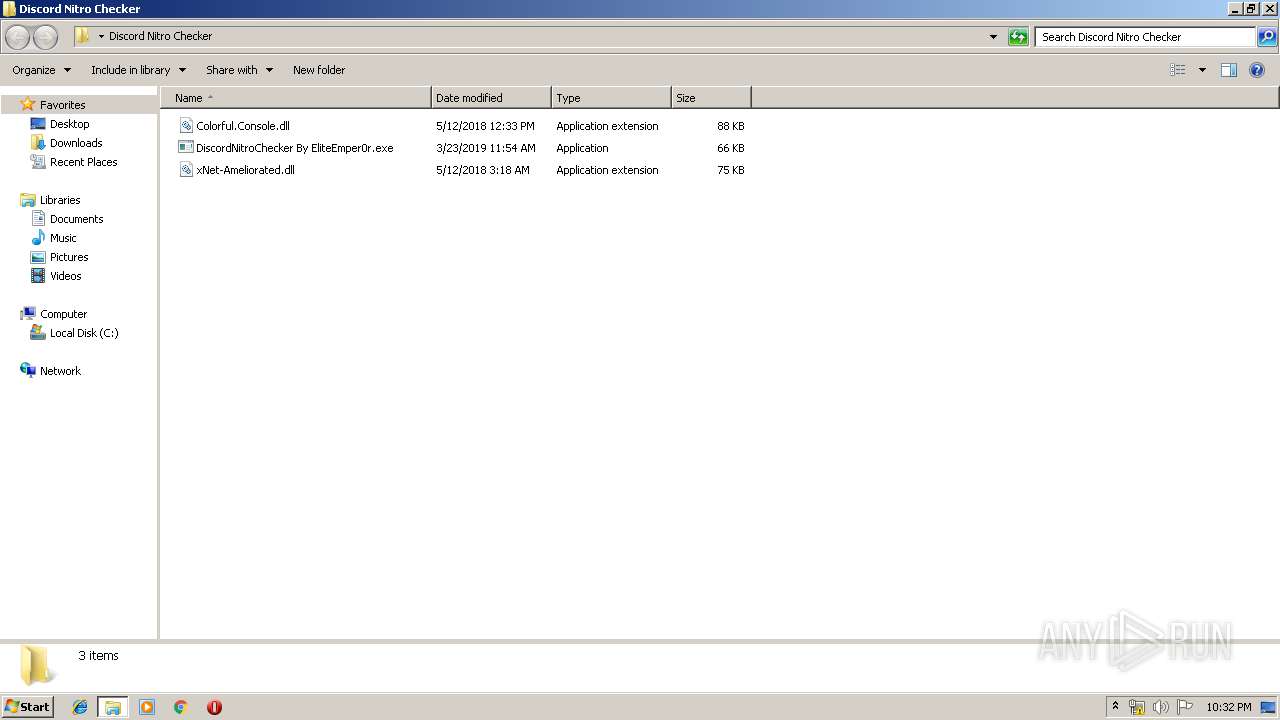Expand the breadcrumb arrow before folder name

(x=101, y=37)
